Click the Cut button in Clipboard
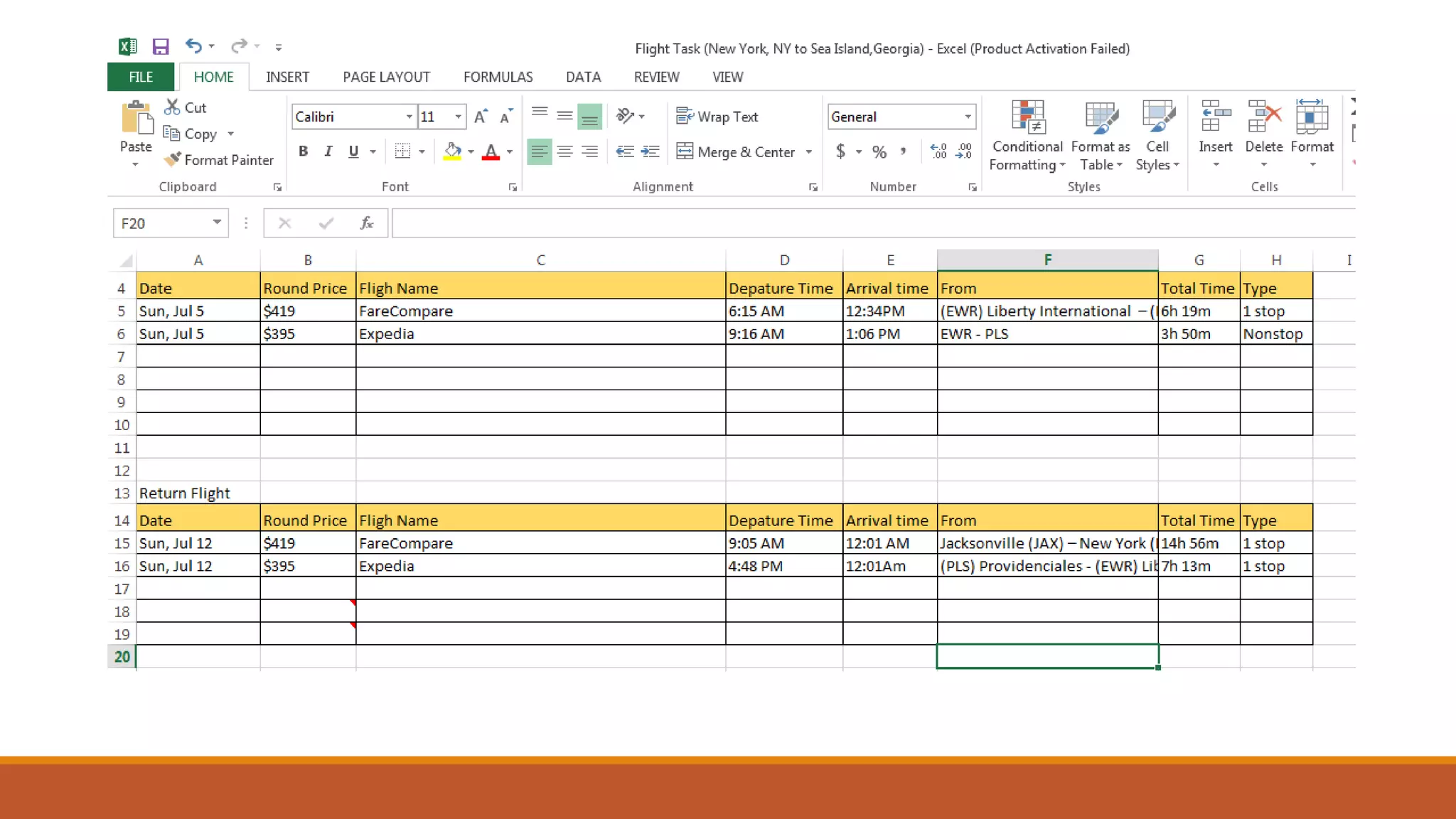Viewport: 1456px width, 819px height. click(186, 107)
